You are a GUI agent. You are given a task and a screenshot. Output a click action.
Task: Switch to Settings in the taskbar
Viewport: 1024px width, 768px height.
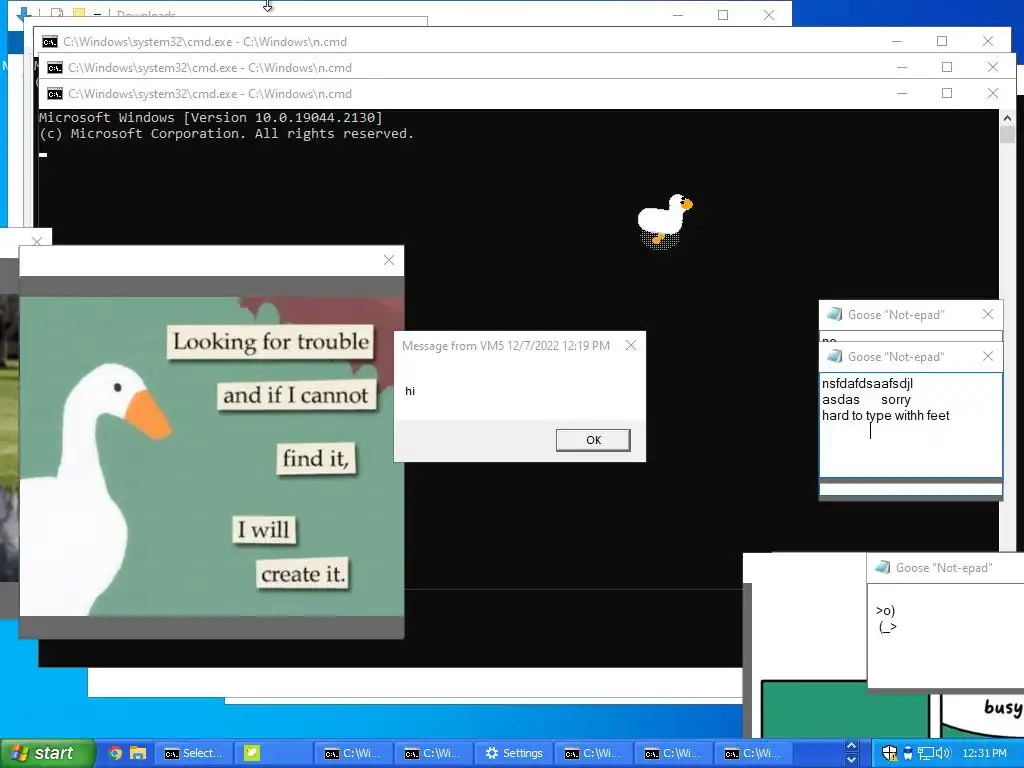tap(515, 753)
